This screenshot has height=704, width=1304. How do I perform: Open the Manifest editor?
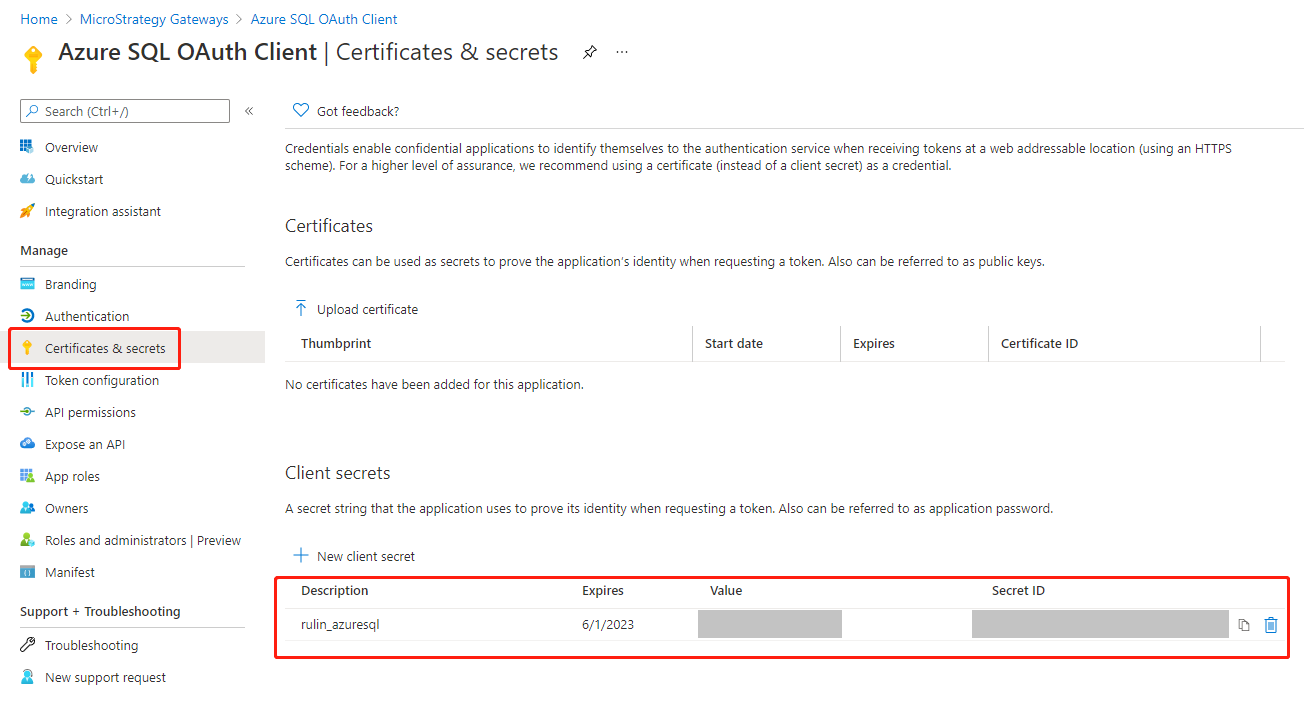click(70, 572)
